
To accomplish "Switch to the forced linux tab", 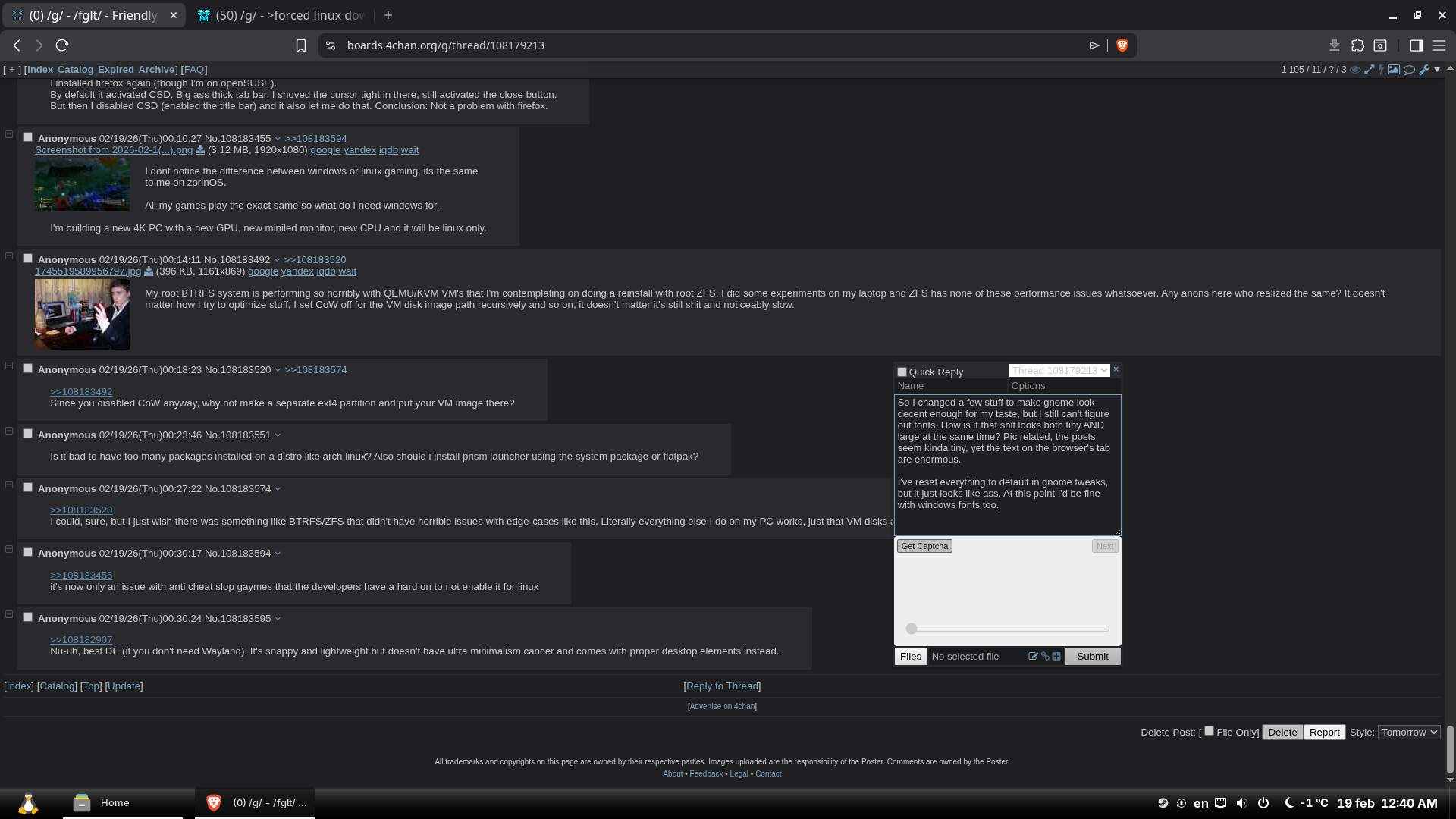I will coord(281,15).
